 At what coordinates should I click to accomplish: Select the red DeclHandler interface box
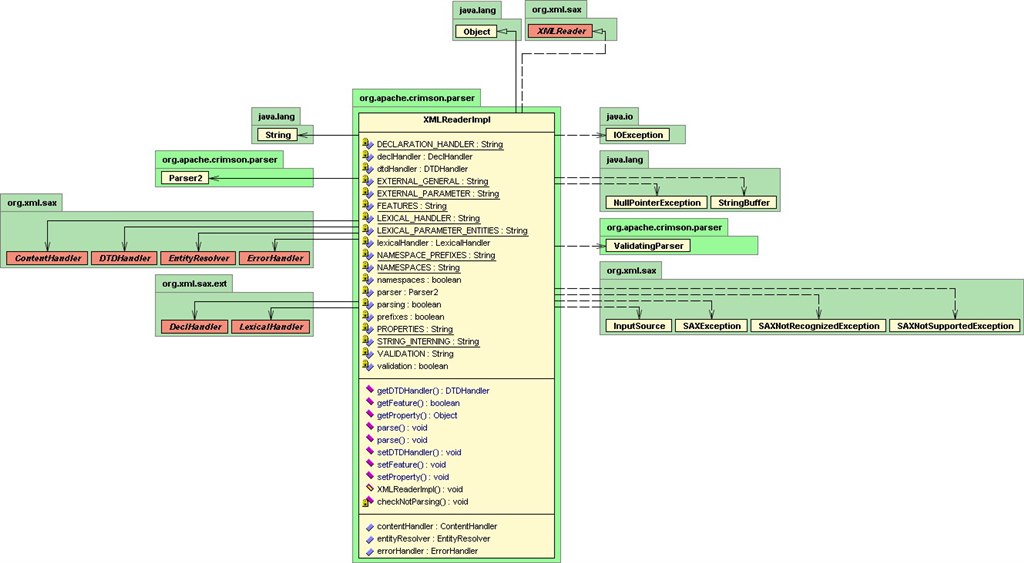click(195, 327)
